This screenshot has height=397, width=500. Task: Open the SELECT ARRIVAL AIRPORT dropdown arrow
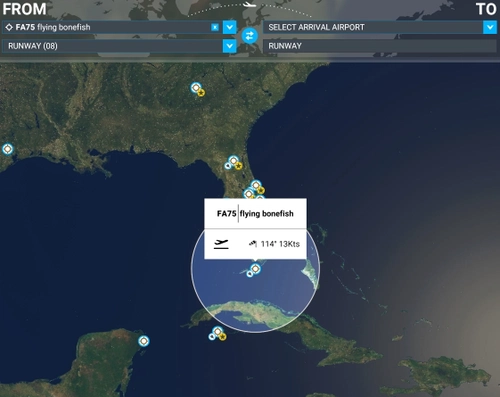tap(490, 27)
